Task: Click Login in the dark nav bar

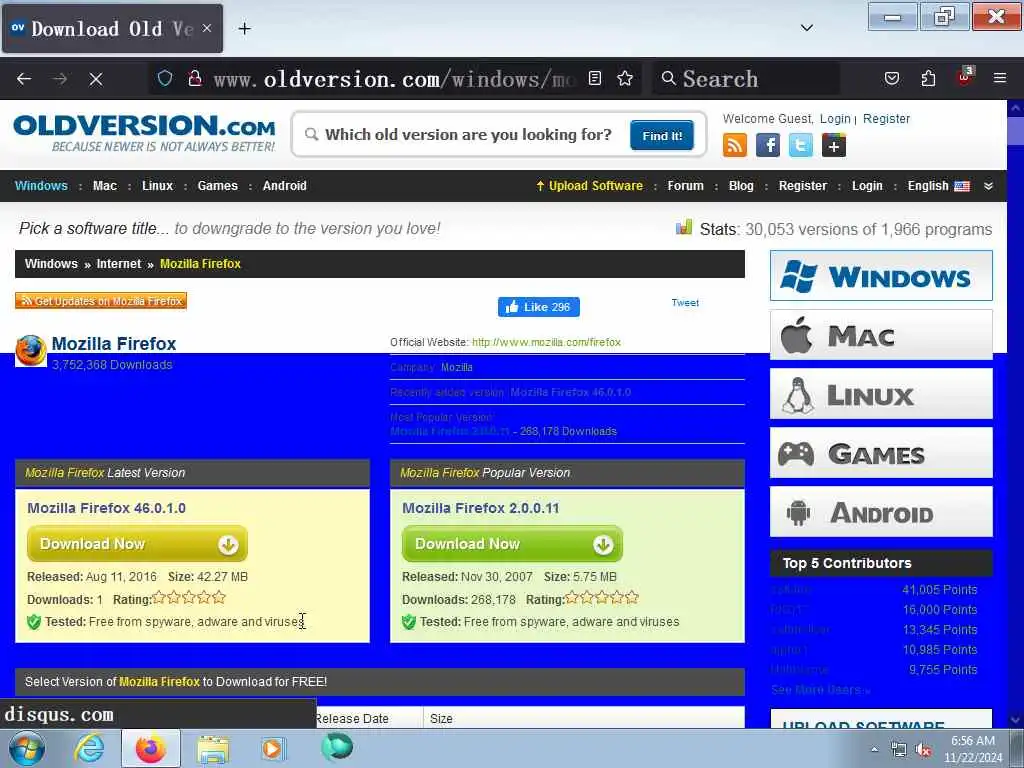Action: click(x=867, y=185)
